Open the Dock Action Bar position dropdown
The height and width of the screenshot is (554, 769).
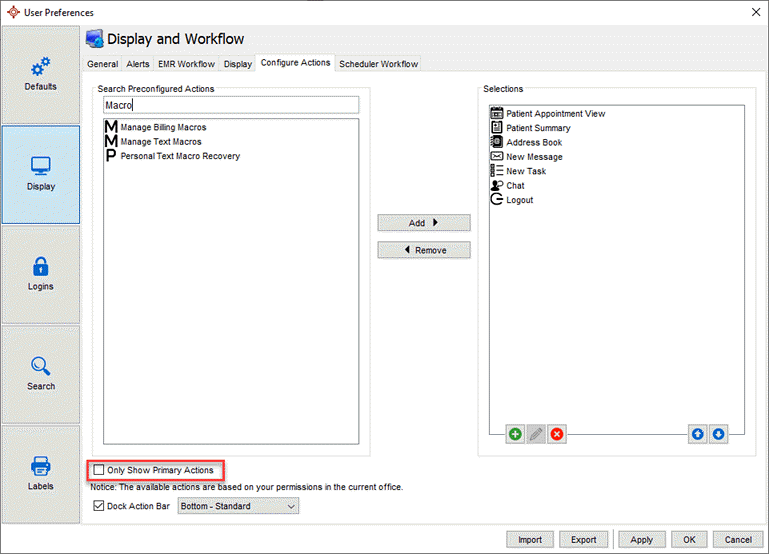point(238,506)
